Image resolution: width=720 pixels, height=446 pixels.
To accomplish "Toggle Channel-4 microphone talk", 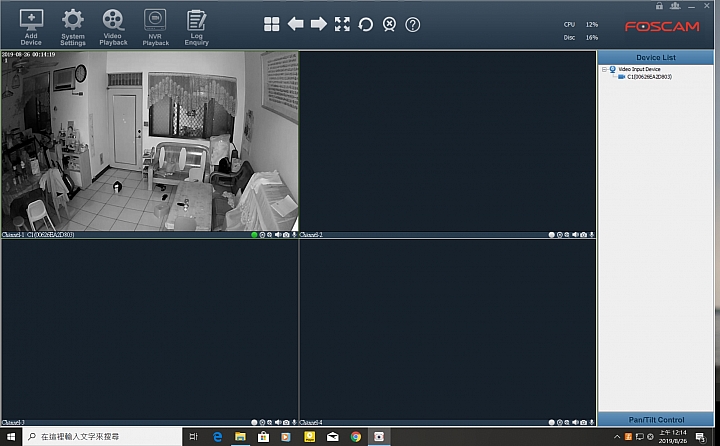I will [x=591, y=422].
